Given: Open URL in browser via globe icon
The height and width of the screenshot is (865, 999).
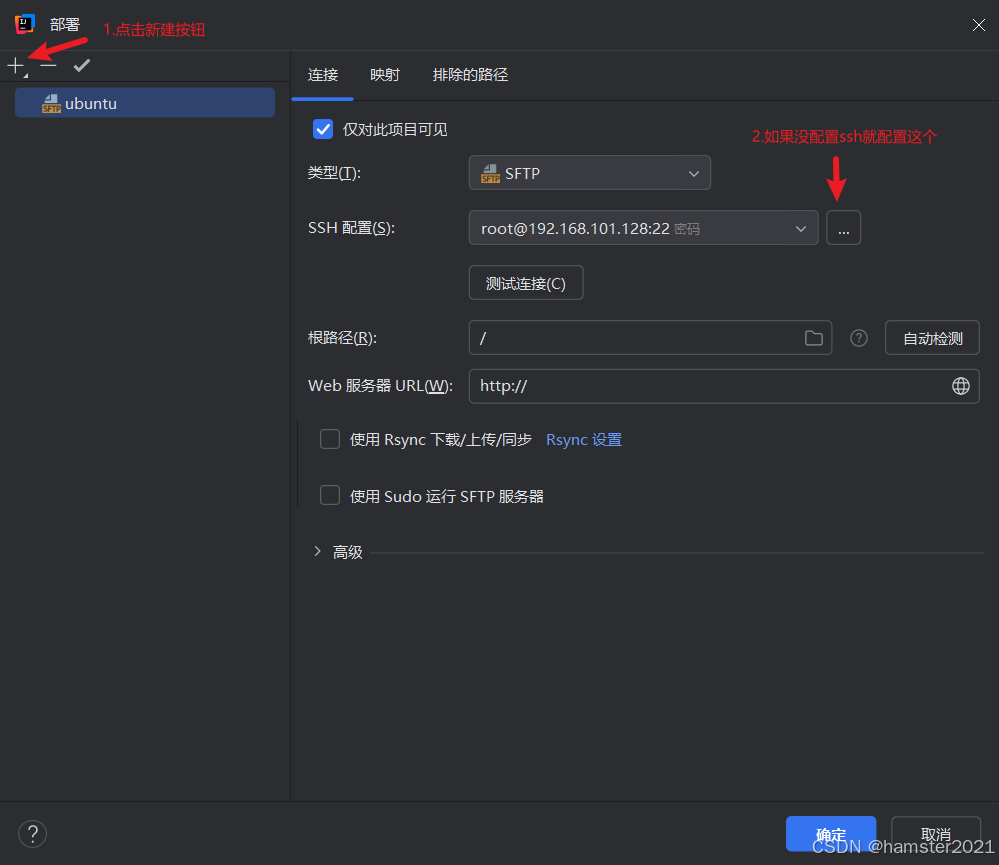Looking at the screenshot, I should 961,386.
